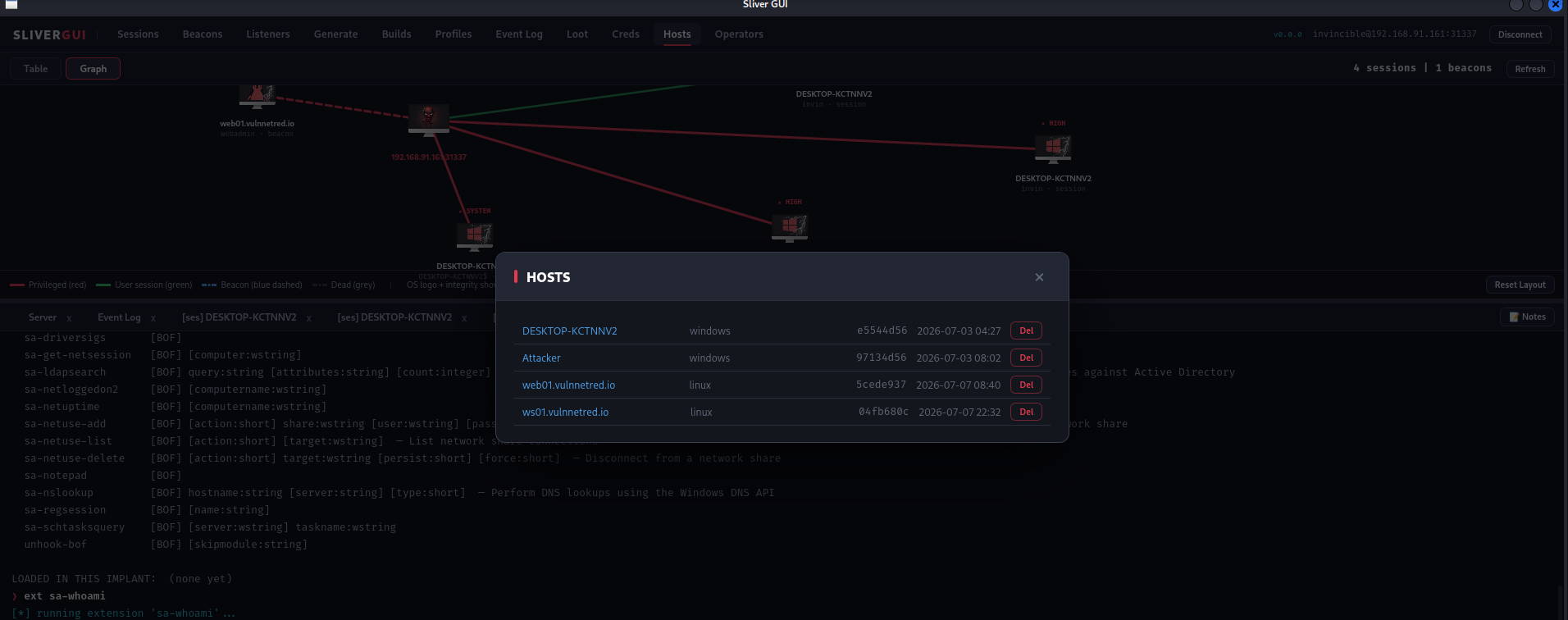The height and width of the screenshot is (620, 1568).
Task: Open the Operators page
Action: [739, 34]
